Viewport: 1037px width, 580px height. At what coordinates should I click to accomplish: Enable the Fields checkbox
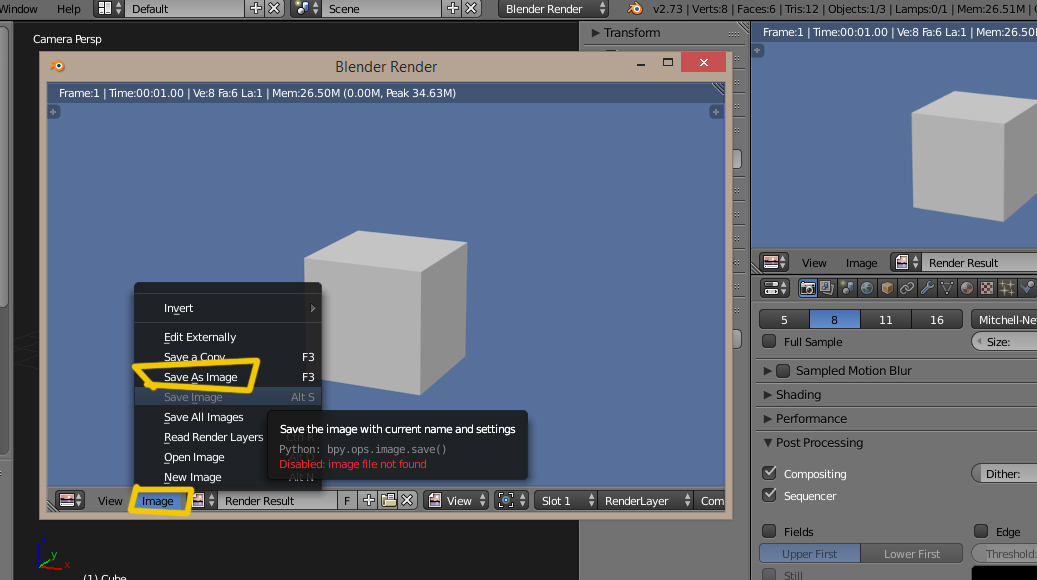[768, 531]
